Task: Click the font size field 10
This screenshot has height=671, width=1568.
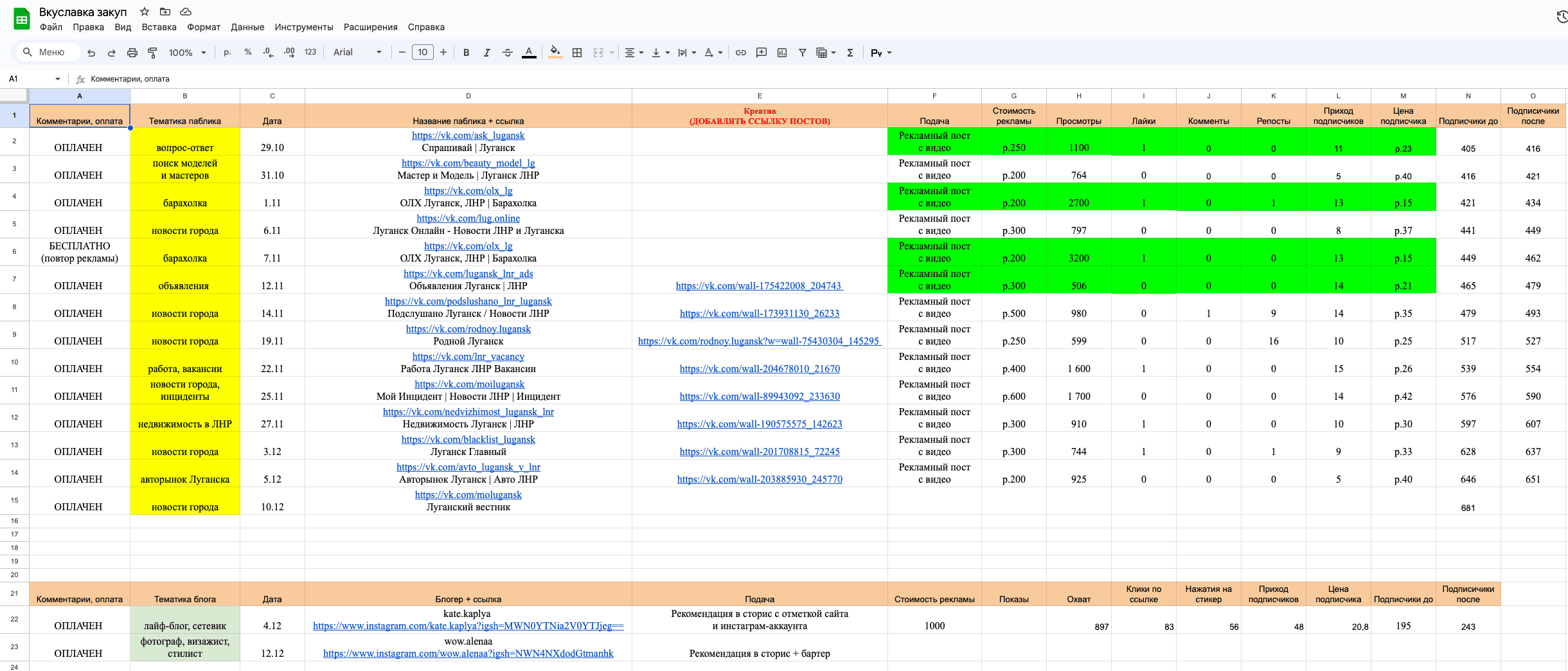Action: tap(422, 53)
